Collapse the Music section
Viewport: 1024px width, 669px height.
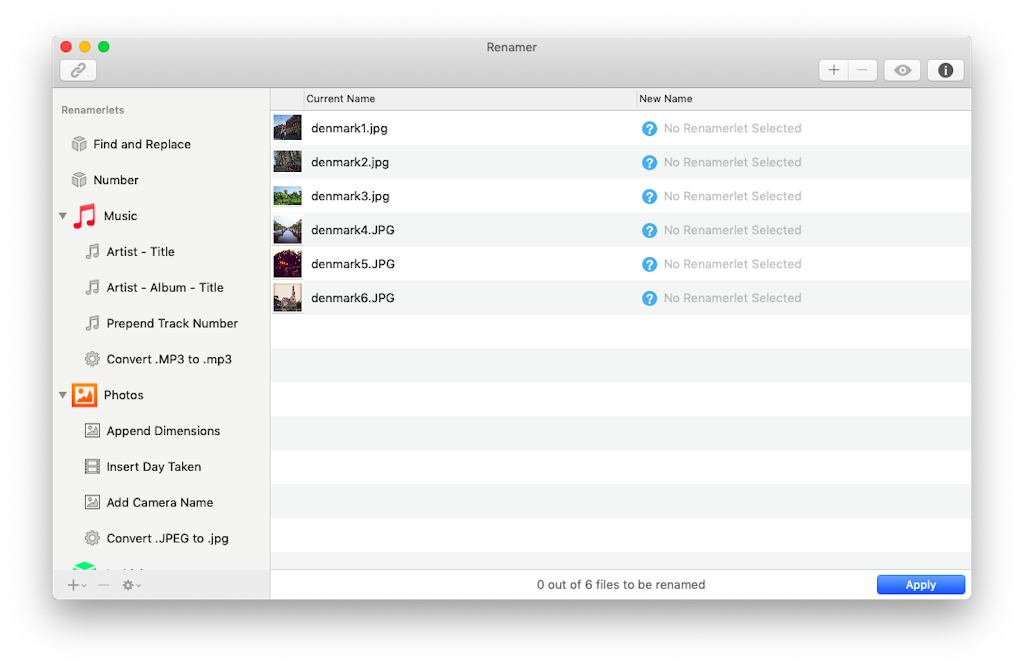pos(62,215)
